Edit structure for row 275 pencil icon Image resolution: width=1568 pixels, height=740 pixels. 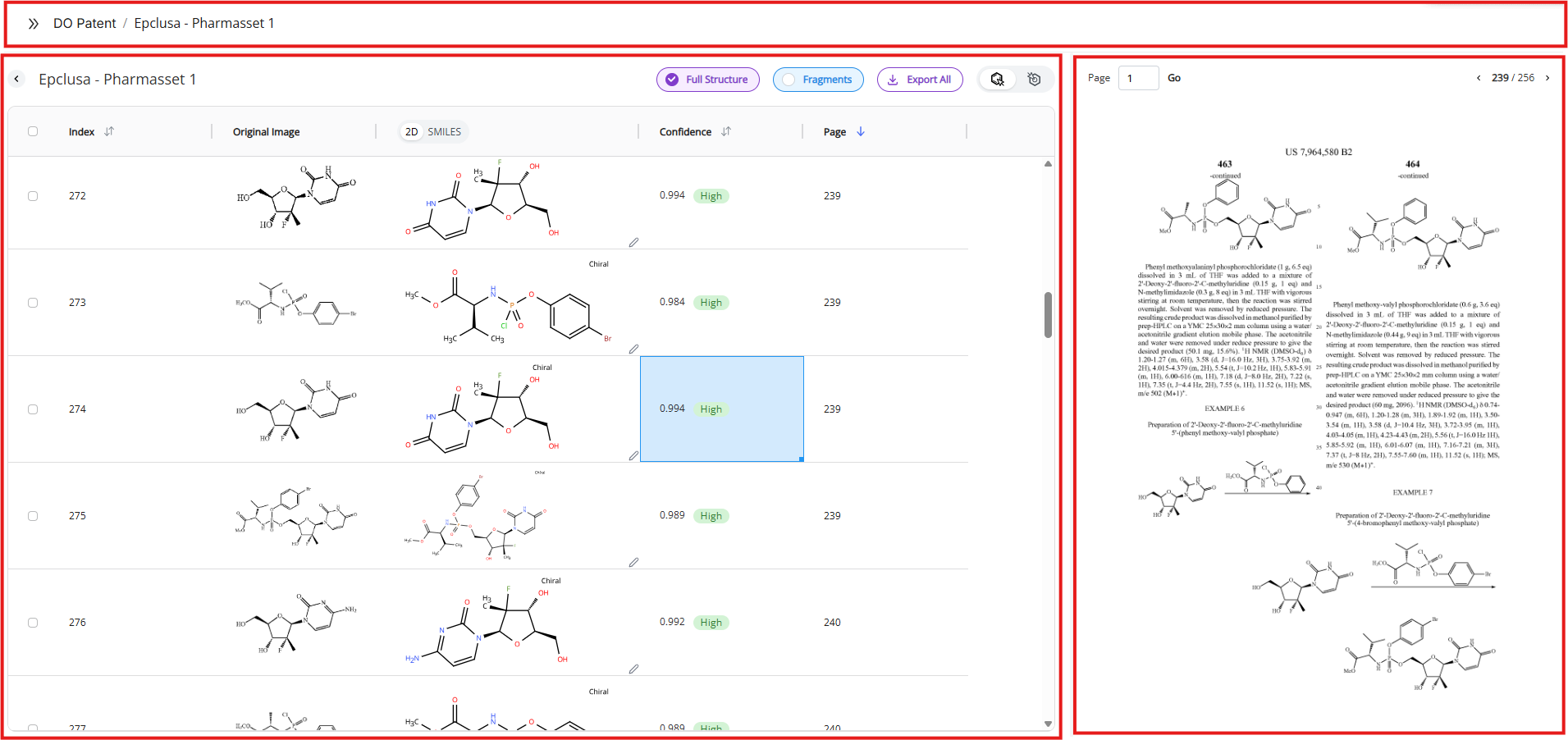tap(633, 563)
